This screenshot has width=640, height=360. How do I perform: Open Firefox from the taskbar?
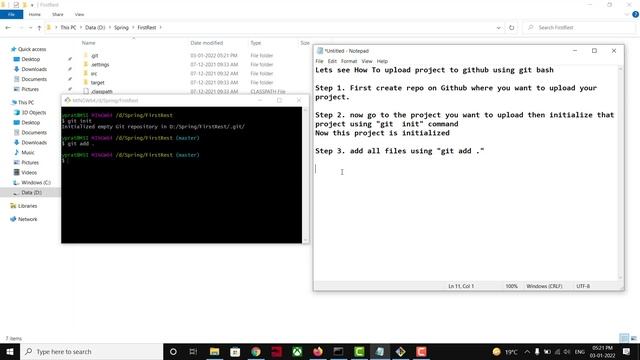[x=318, y=351]
